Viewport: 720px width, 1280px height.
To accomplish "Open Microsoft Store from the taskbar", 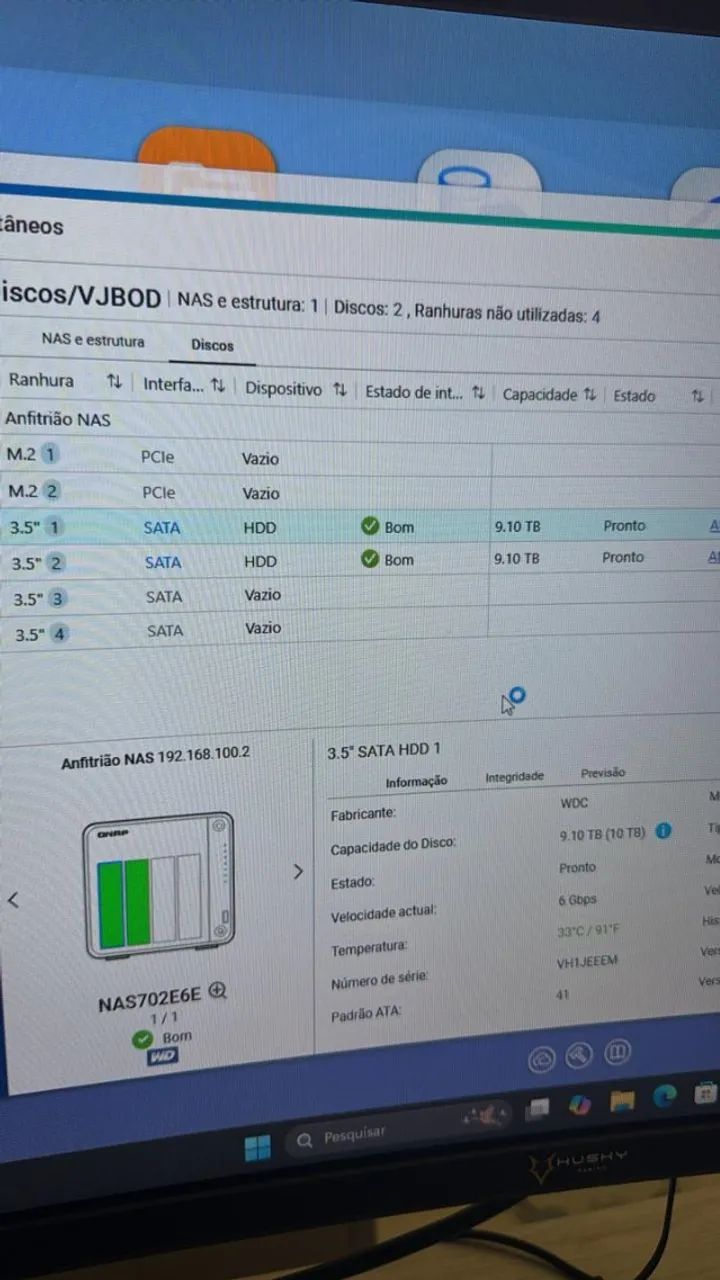I will tap(706, 1093).
